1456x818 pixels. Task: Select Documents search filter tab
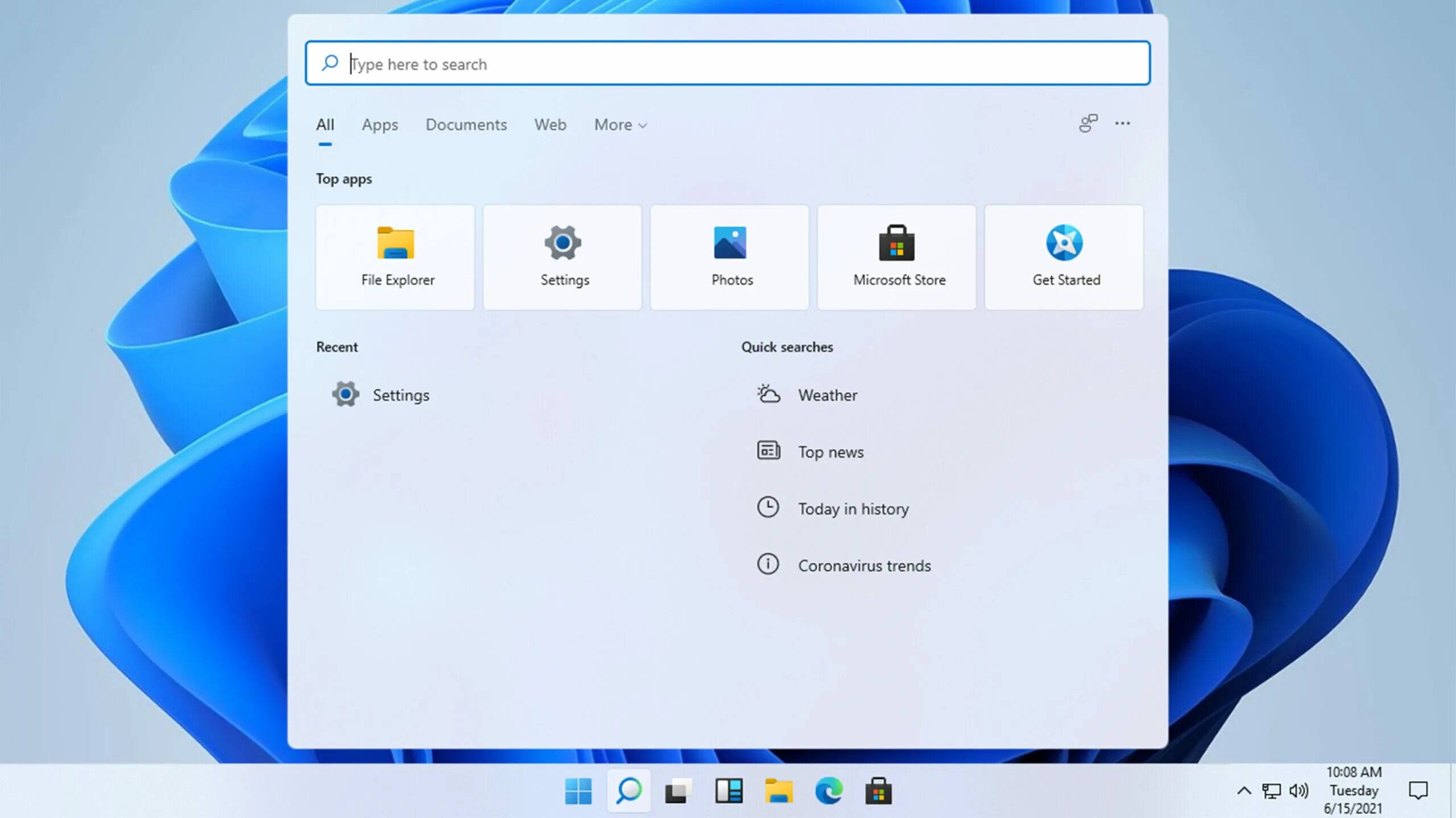(466, 124)
